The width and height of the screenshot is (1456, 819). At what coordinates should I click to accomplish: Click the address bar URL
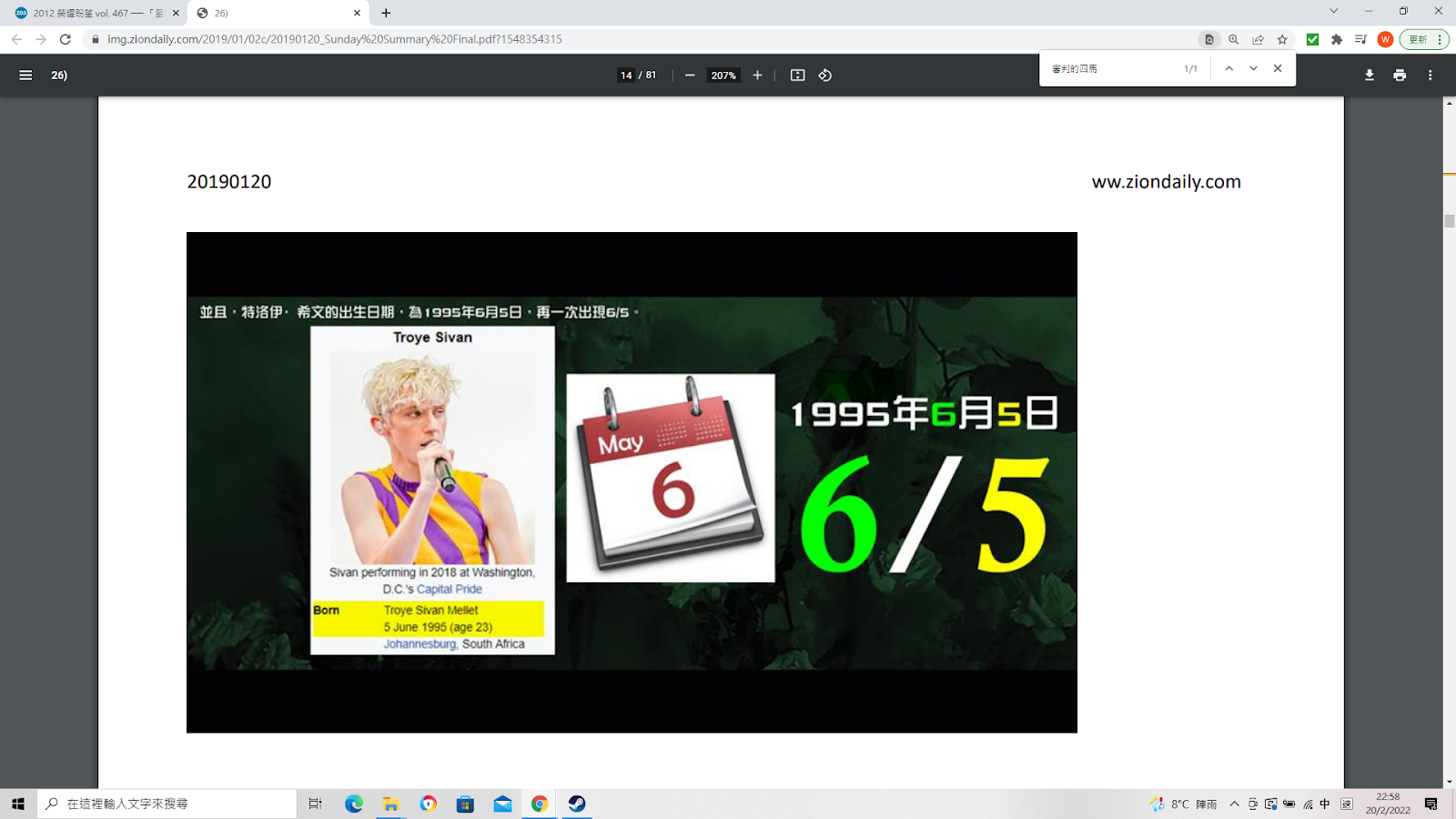click(335, 39)
